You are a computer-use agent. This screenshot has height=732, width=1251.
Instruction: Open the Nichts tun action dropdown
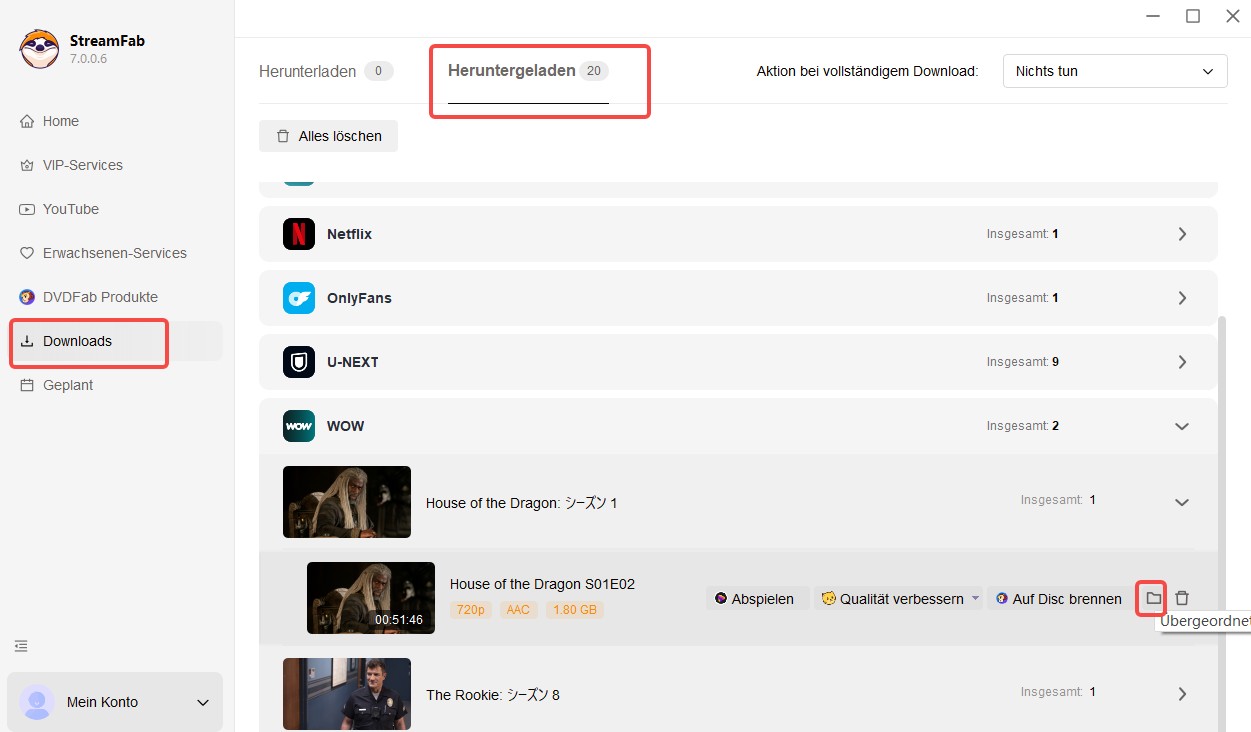[x=1114, y=71]
